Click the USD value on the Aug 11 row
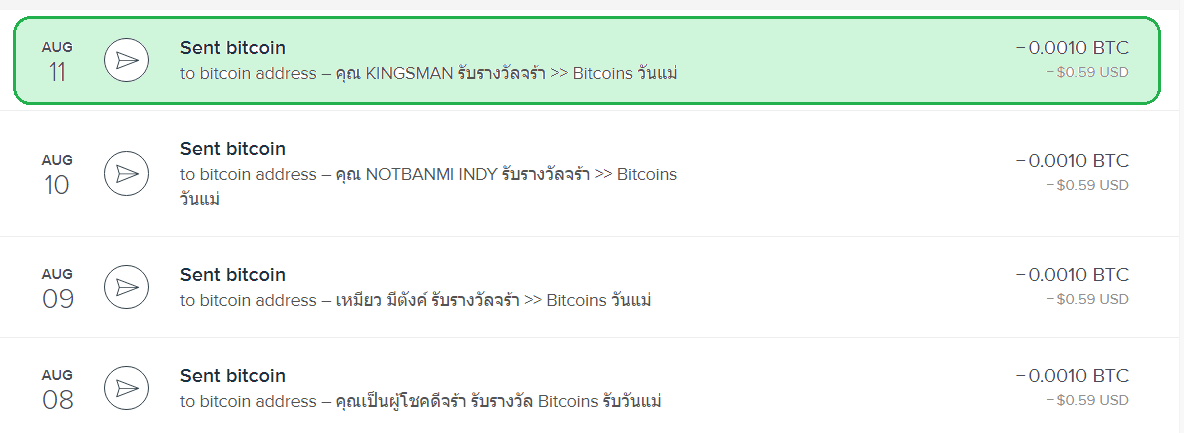Image resolution: width=1184 pixels, height=433 pixels. point(1087,71)
